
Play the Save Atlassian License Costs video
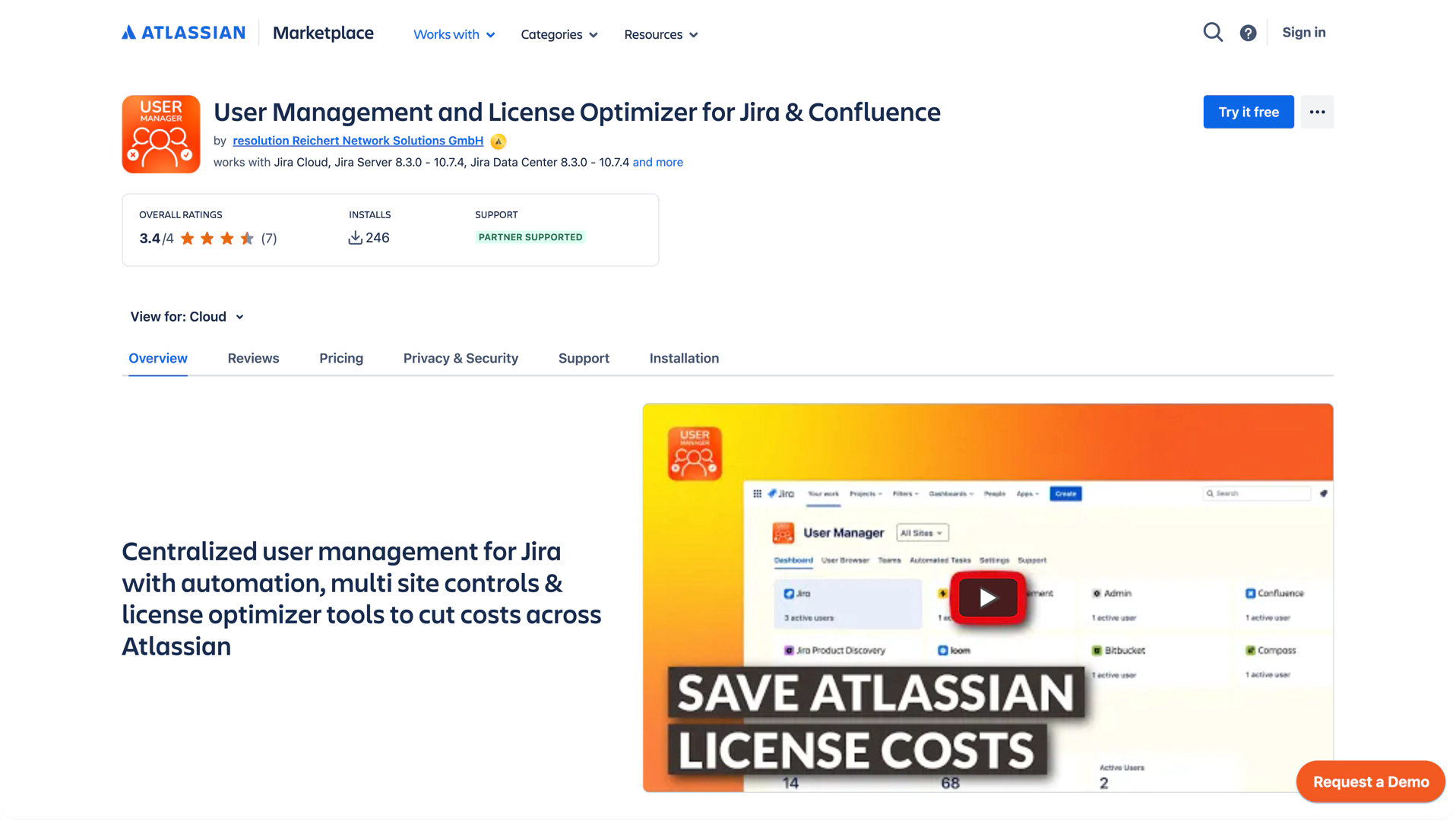tap(986, 598)
